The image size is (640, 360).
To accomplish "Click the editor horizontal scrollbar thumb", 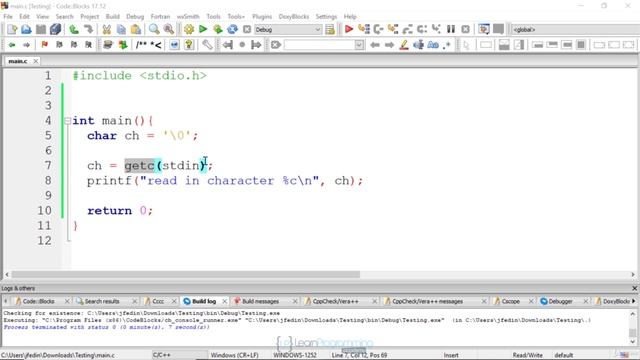I will [x=186, y=275].
